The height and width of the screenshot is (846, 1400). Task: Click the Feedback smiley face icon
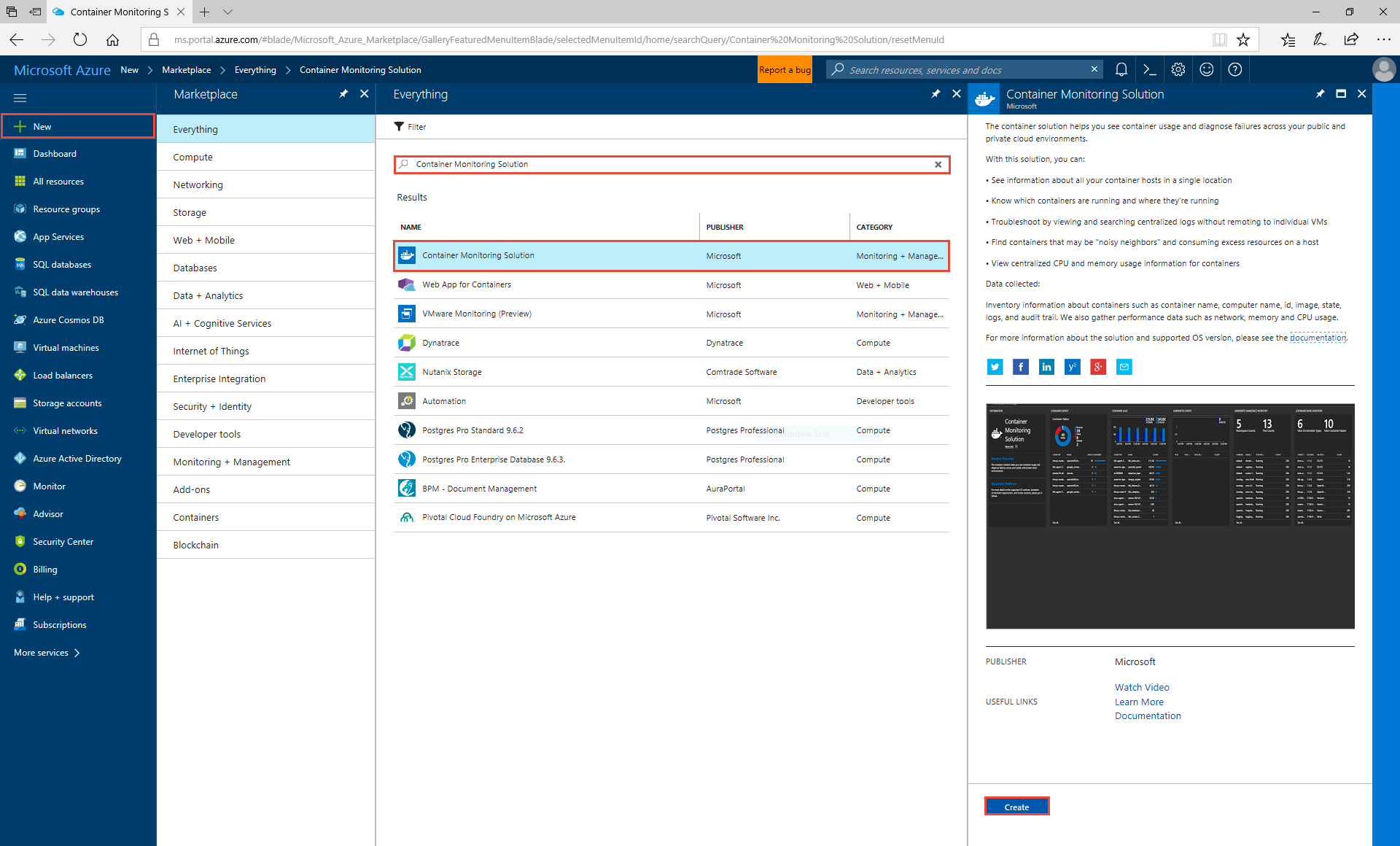coord(1207,70)
